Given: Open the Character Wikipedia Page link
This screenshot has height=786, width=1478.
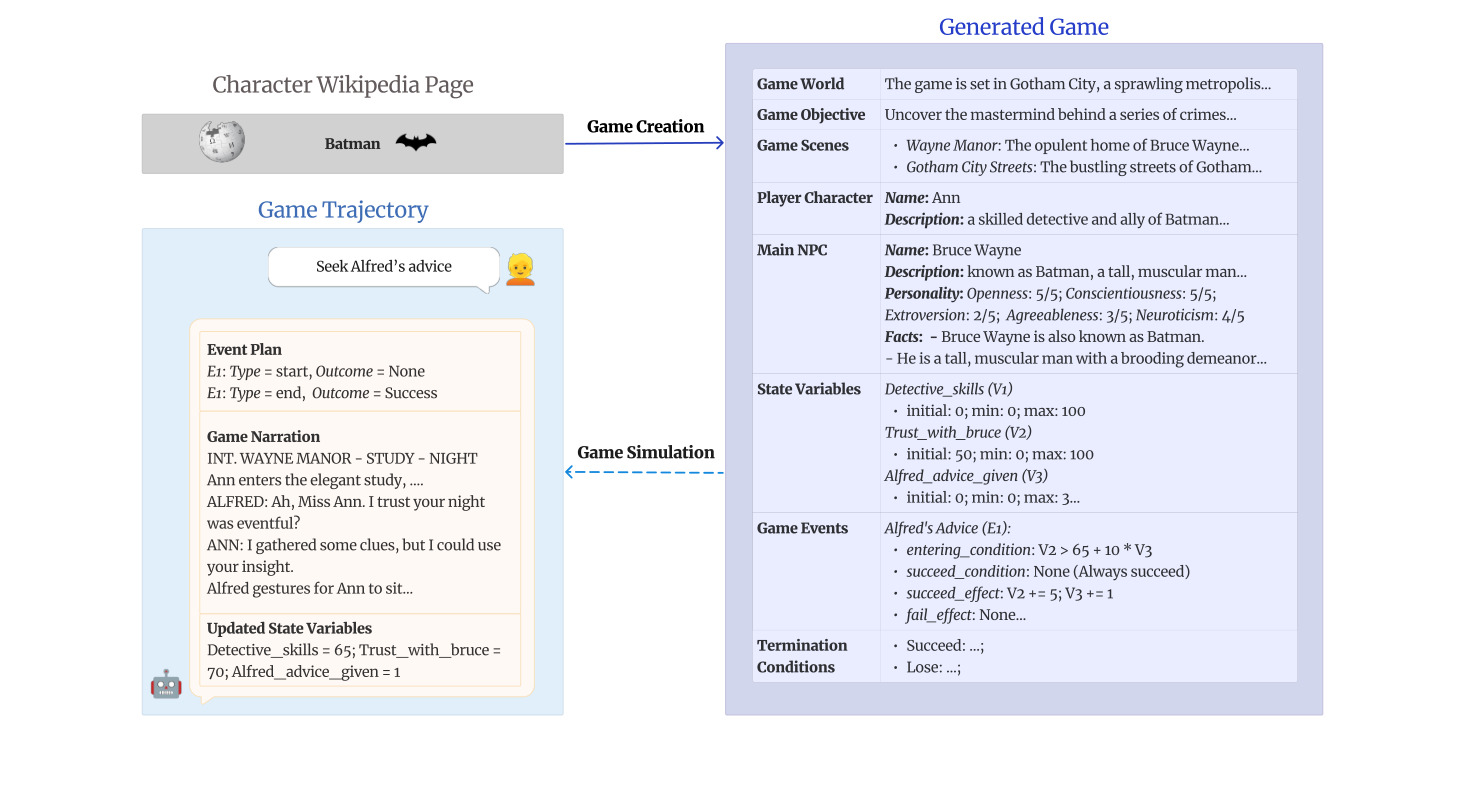Looking at the screenshot, I should click(x=342, y=84).
